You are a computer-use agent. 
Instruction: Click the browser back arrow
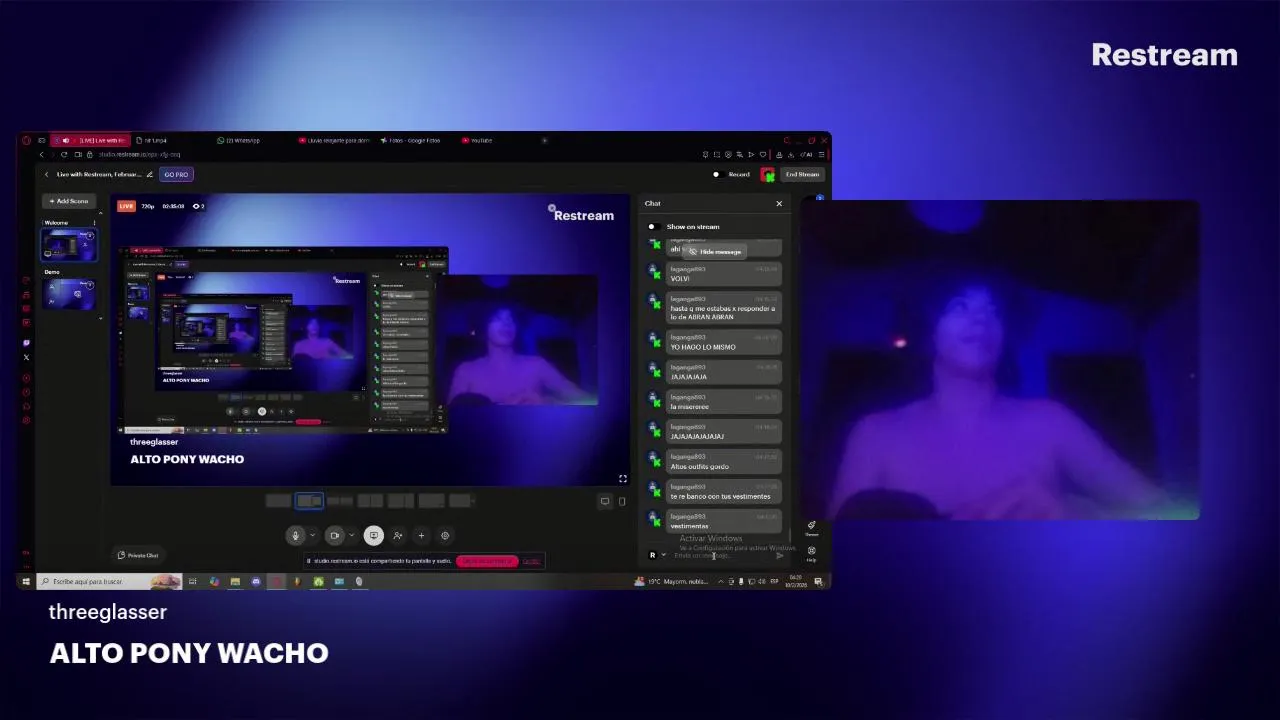pyautogui.click(x=41, y=154)
